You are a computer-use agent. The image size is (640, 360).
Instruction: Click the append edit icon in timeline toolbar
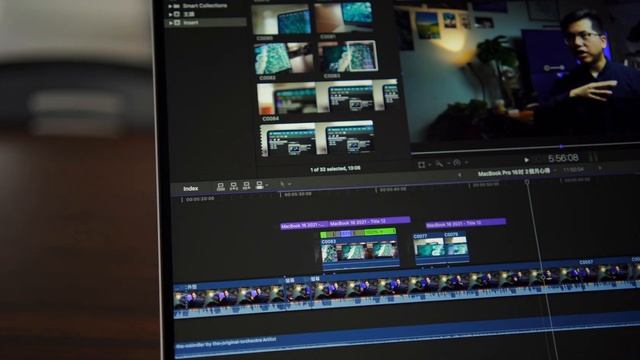(246, 186)
